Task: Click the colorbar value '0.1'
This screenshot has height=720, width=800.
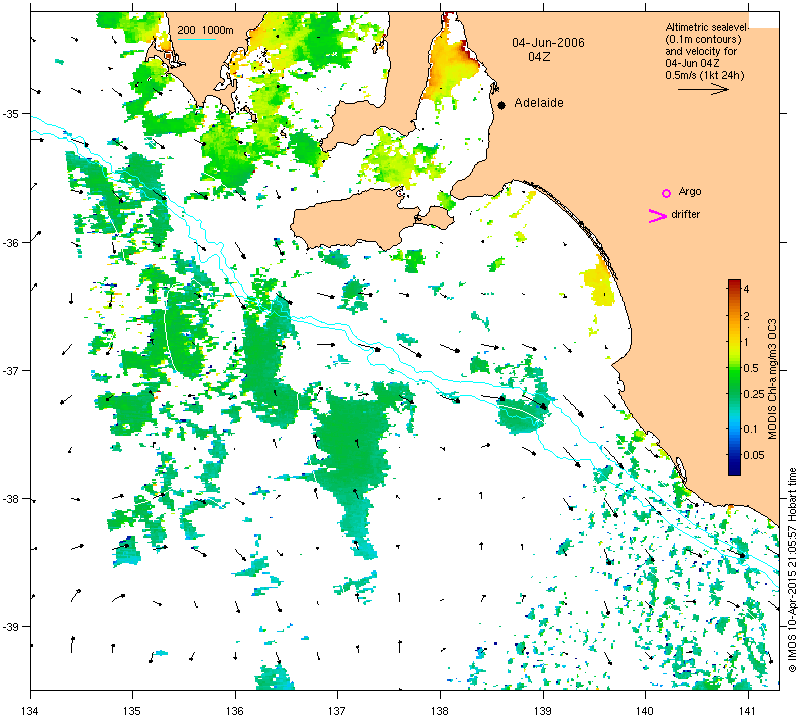Action: coord(750,429)
